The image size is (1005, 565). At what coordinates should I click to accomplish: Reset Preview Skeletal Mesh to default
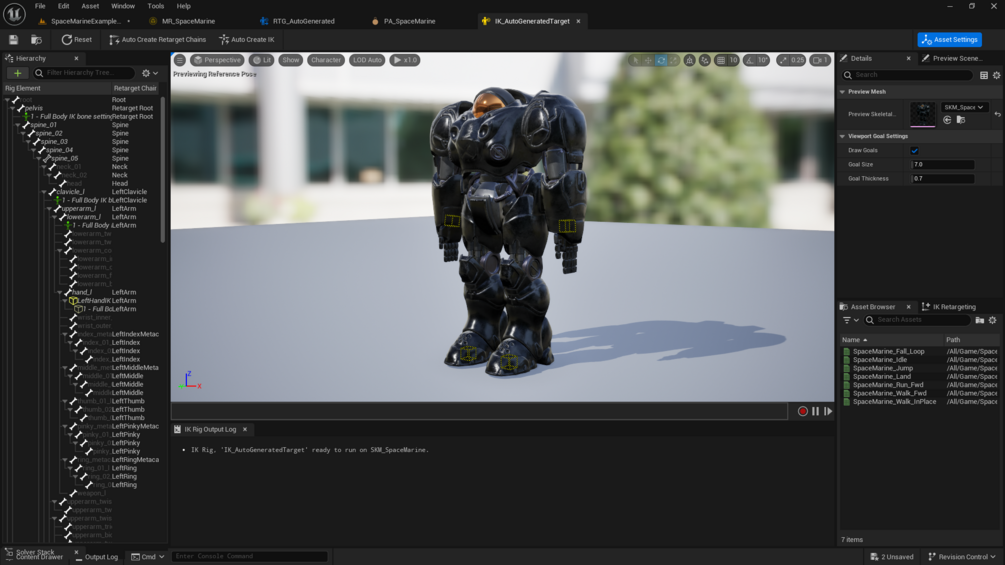(997, 114)
